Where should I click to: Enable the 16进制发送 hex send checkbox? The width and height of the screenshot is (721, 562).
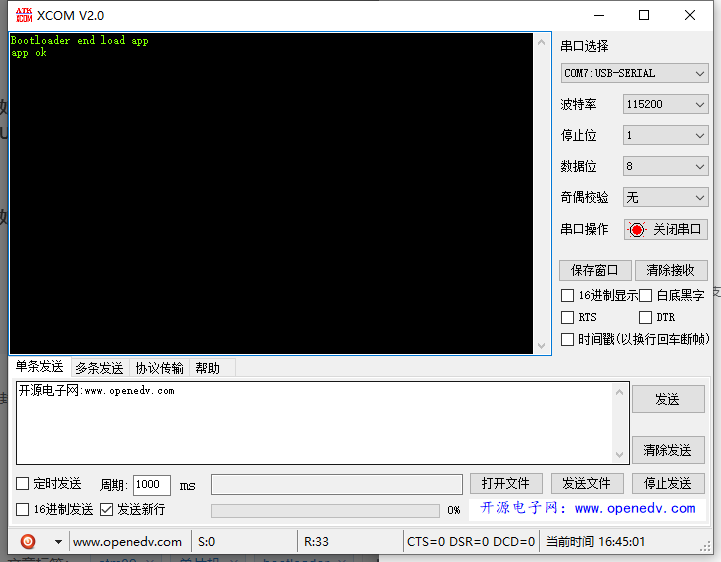click(23, 509)
